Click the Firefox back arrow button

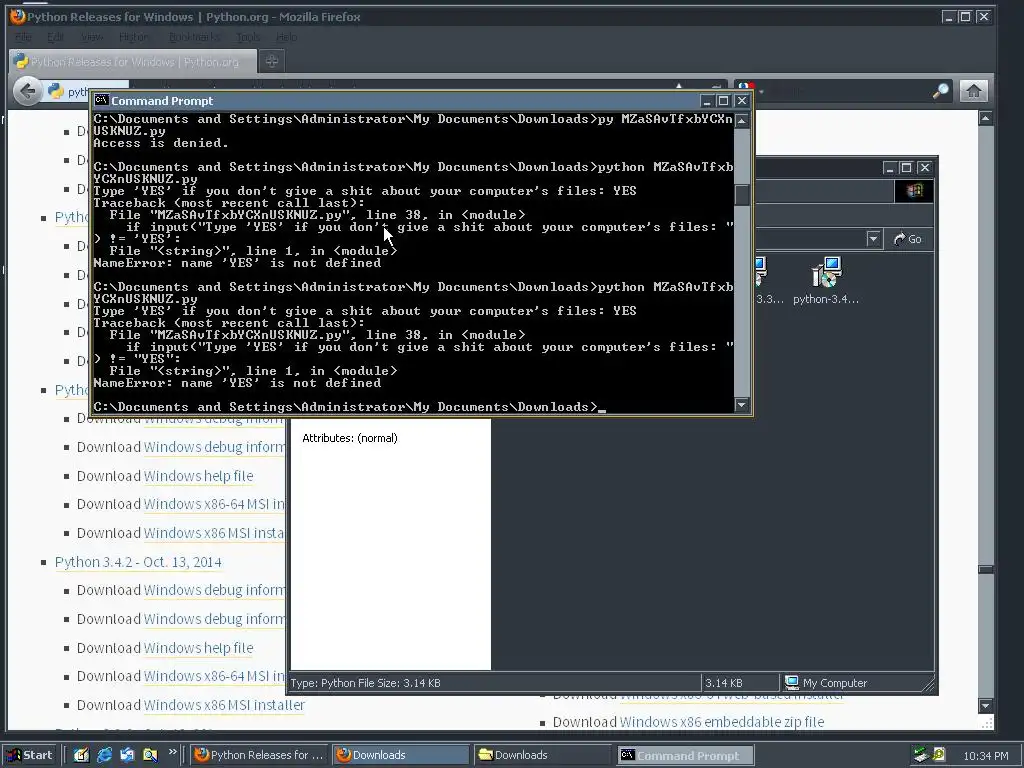point(27,91)
